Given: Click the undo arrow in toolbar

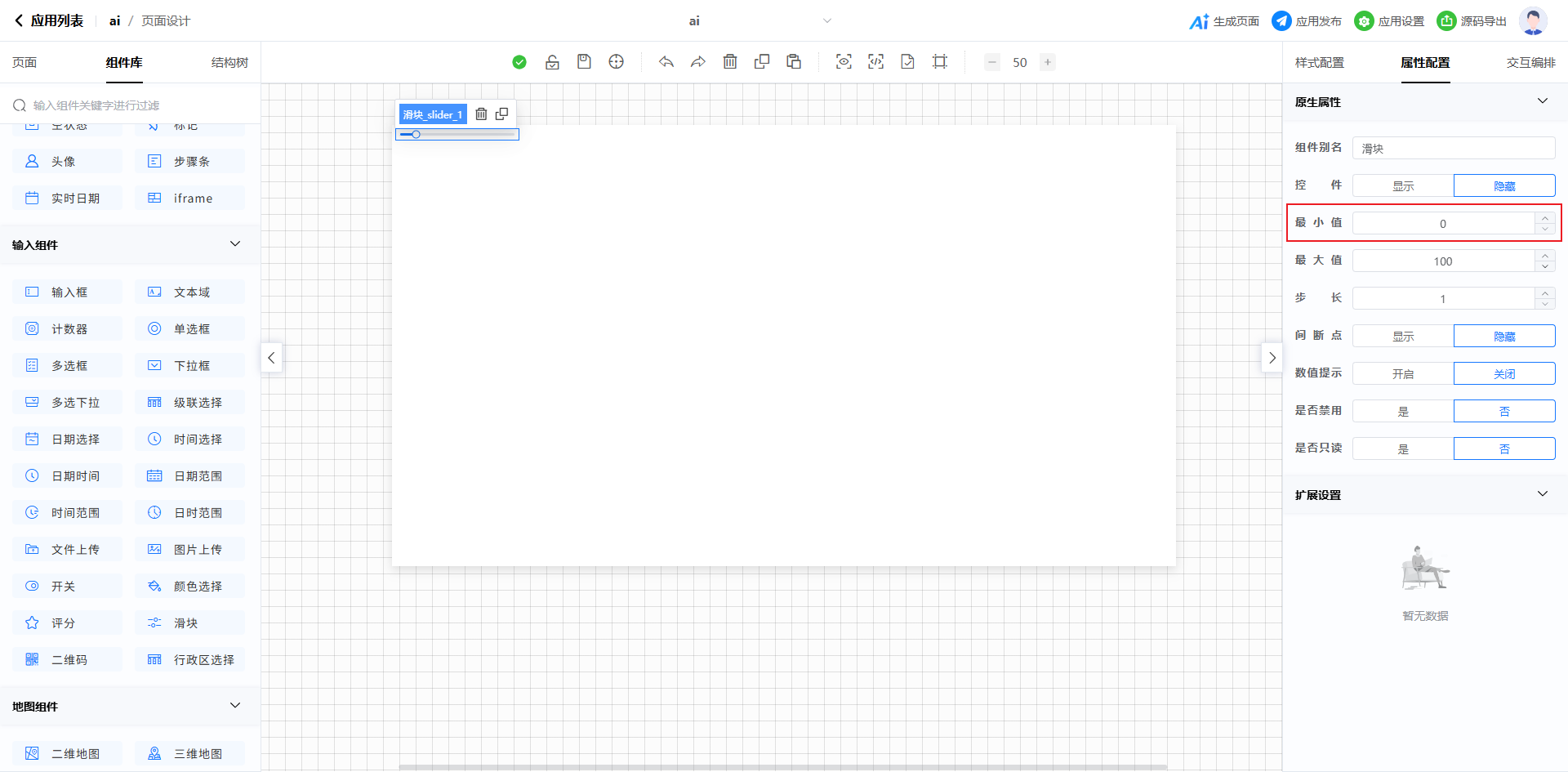Looking at the screenshot, I should [x=666, y=62].
